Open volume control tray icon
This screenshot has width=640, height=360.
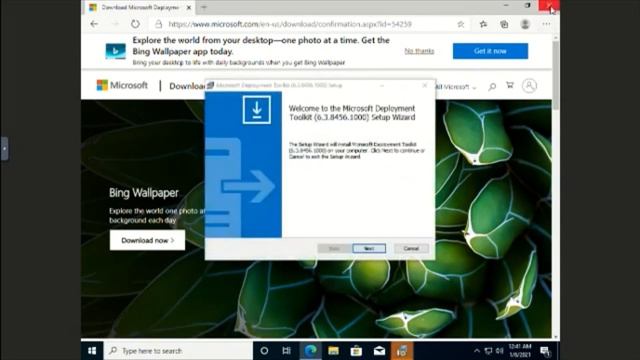(500, 351)
